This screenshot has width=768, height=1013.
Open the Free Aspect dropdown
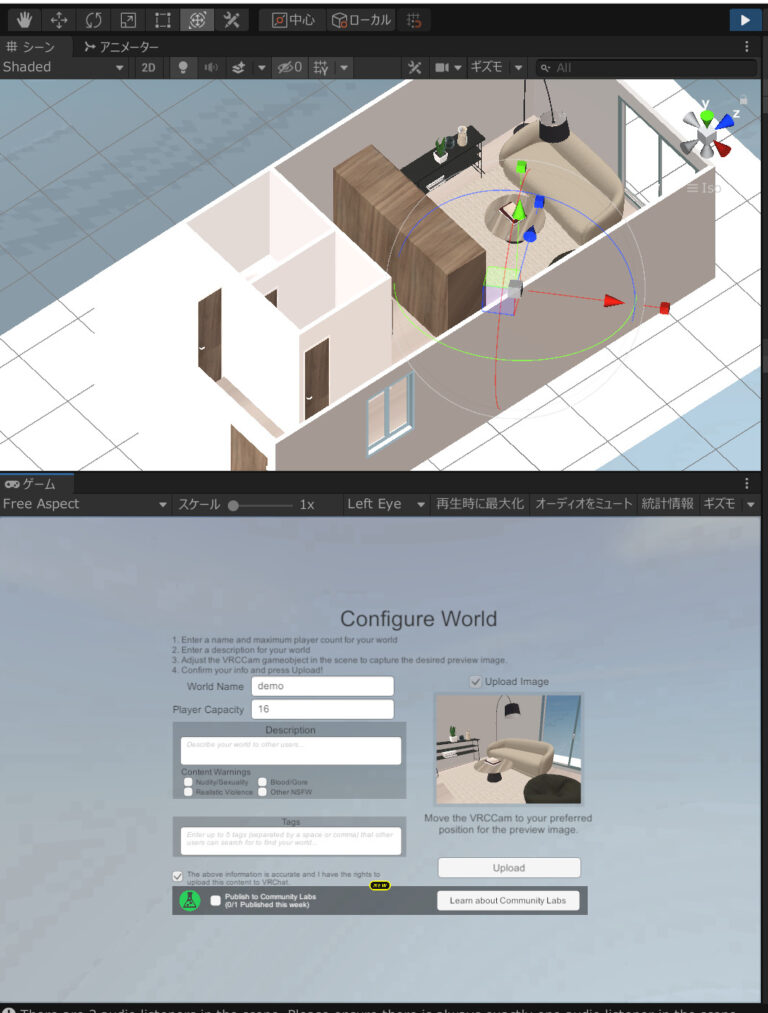(x=84, y=504)
